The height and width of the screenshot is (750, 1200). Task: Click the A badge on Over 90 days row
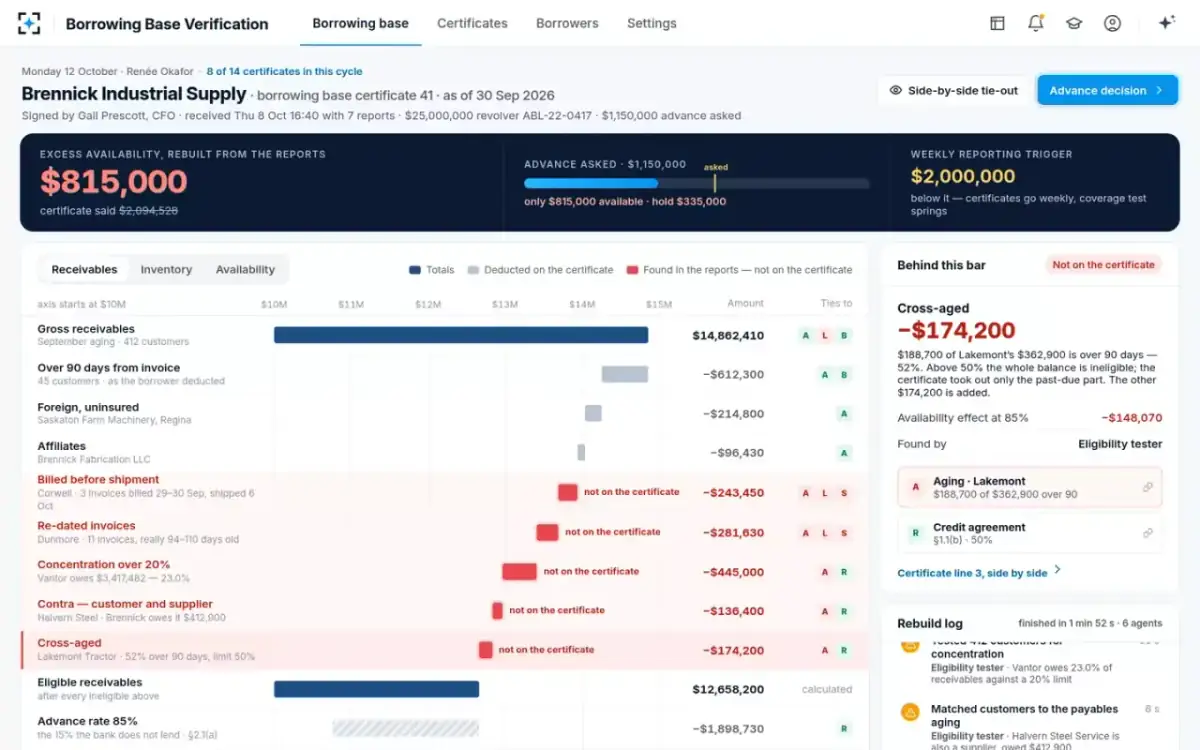[825, 375]
